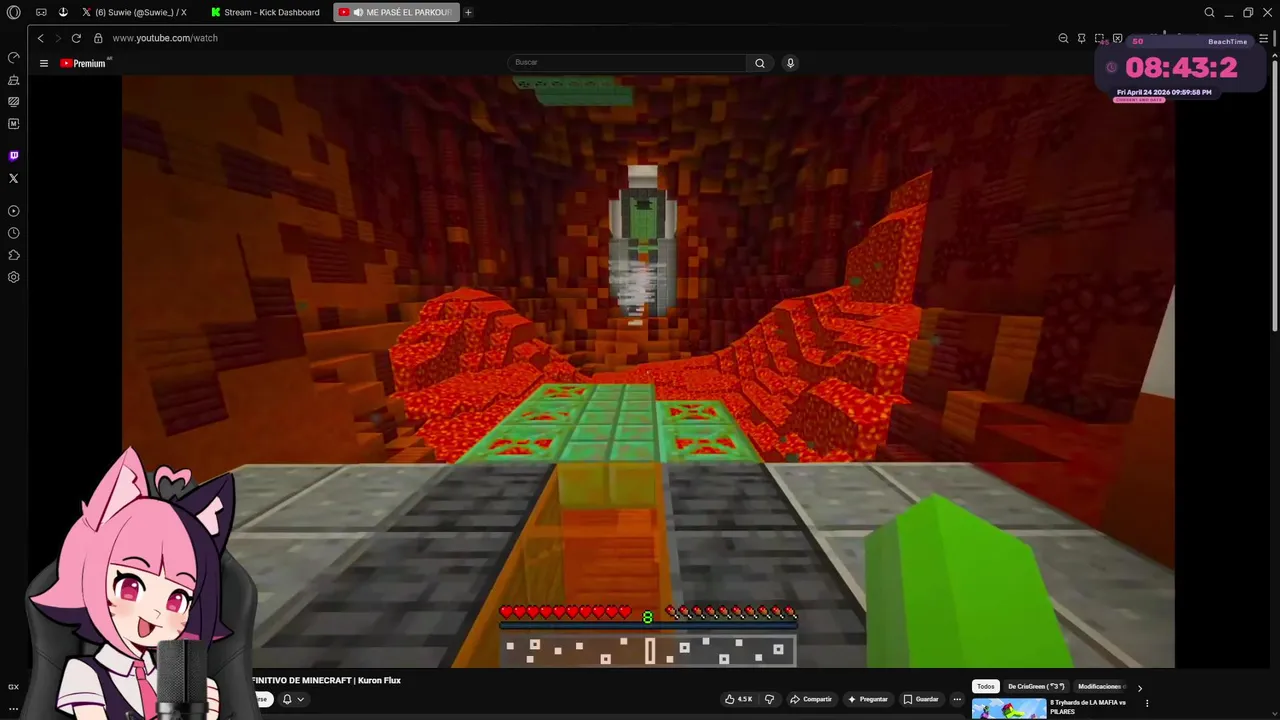The image size is (1280, 720).
Task: Open the YouTube hamburger guide menu
Action: 44,63
